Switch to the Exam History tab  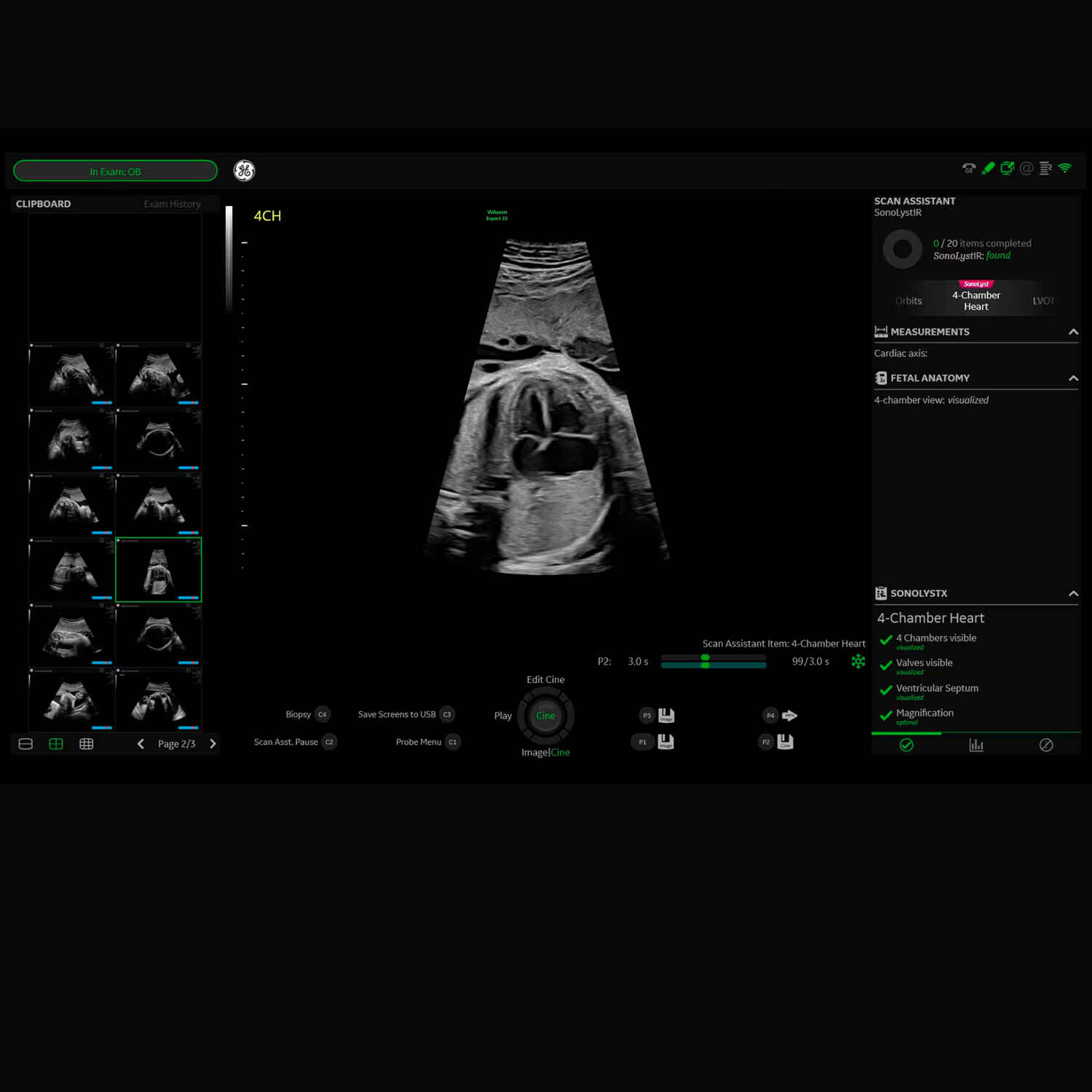172,204
